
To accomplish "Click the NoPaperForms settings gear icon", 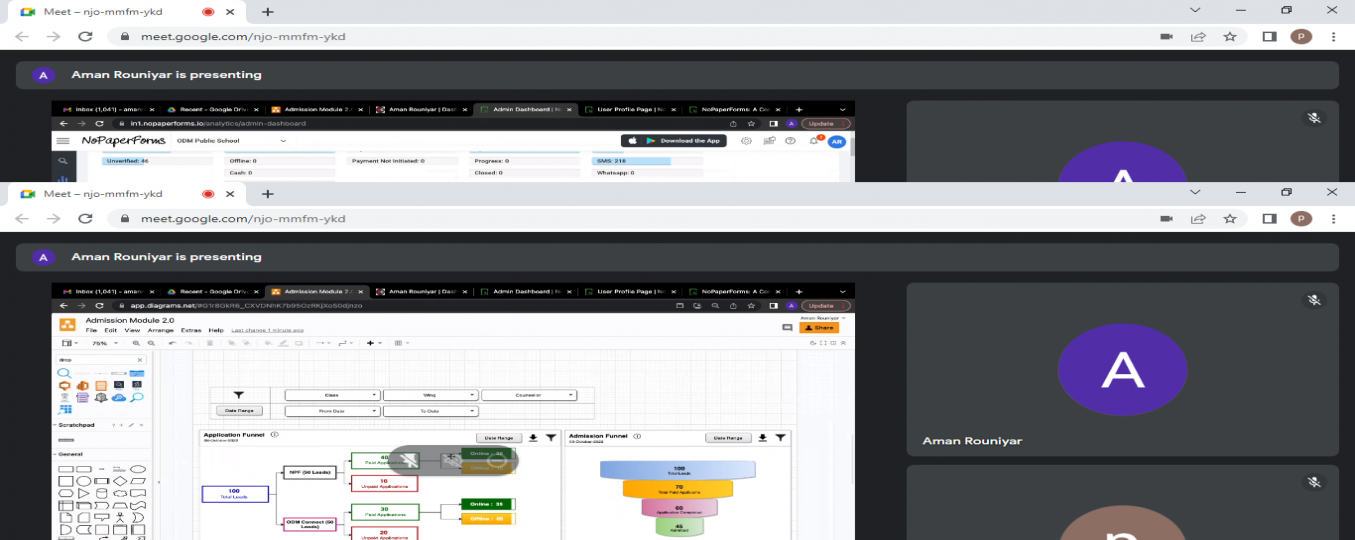I will pyautogui.click(x=746, y=141).
